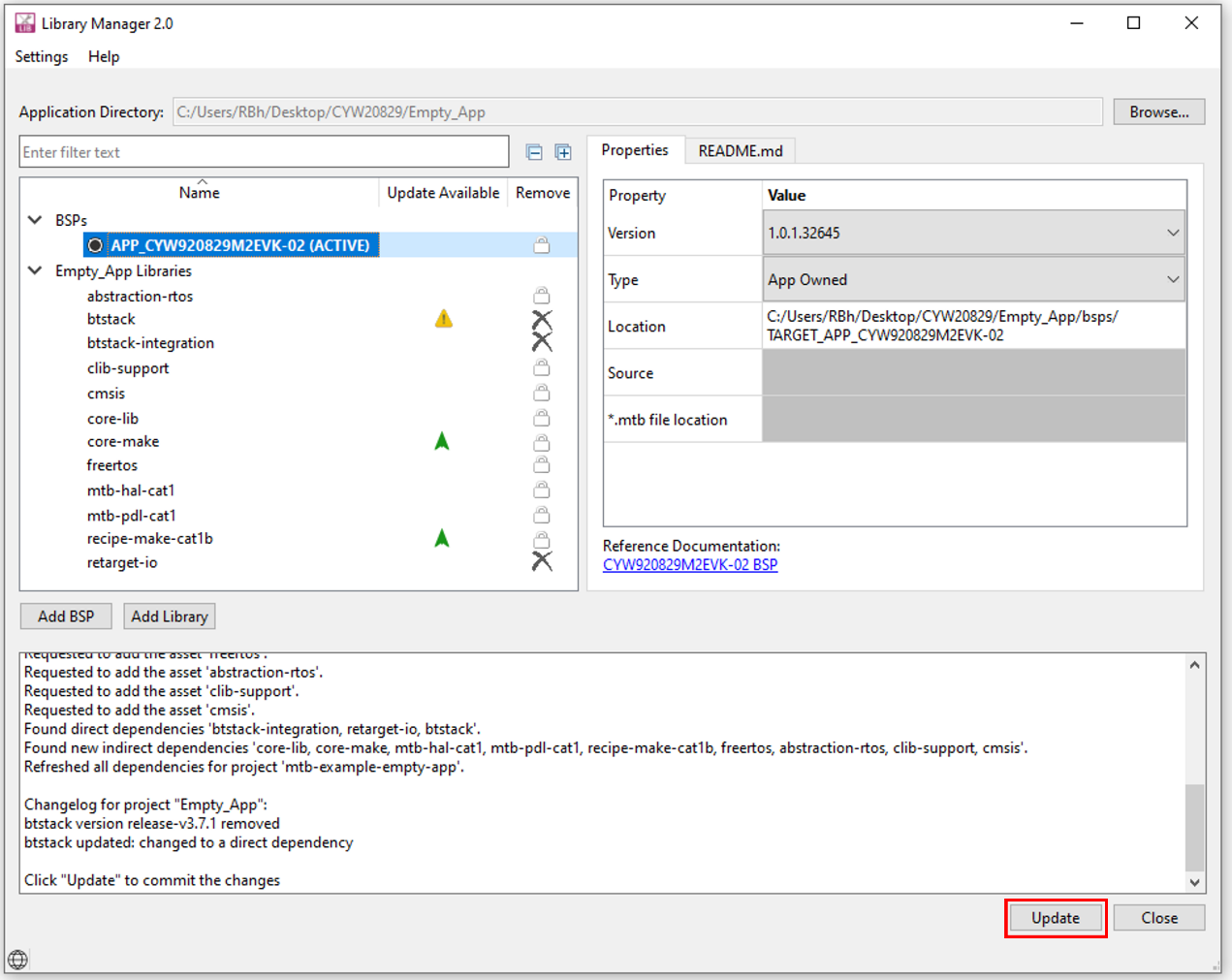This screenshot has height=980, width=1232.
Task: Open the Version dropdown
Action: click(974, 233)
